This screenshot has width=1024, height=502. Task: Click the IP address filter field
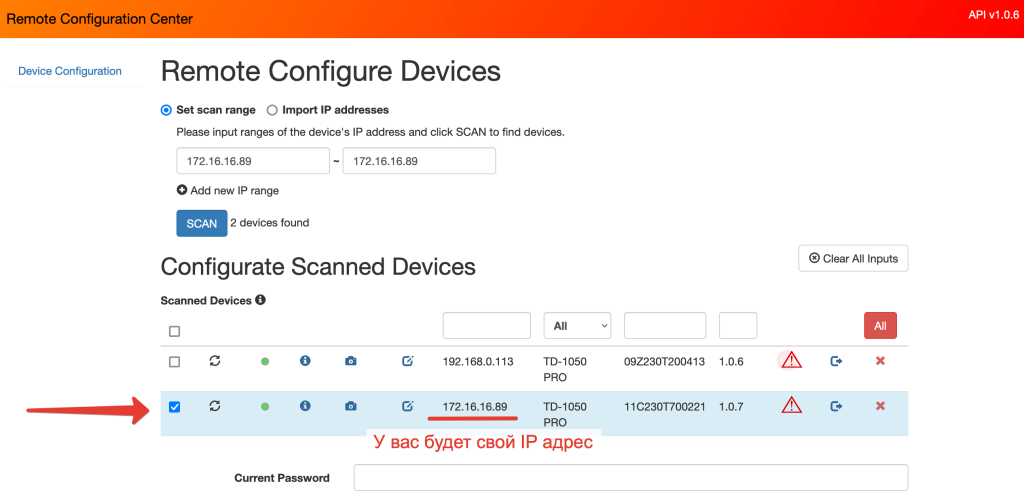487,326
